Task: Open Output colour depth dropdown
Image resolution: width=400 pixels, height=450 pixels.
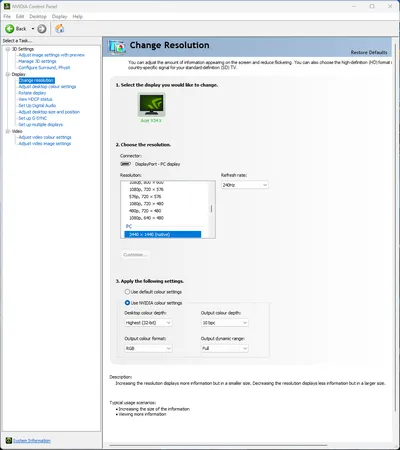Action: 225,323
